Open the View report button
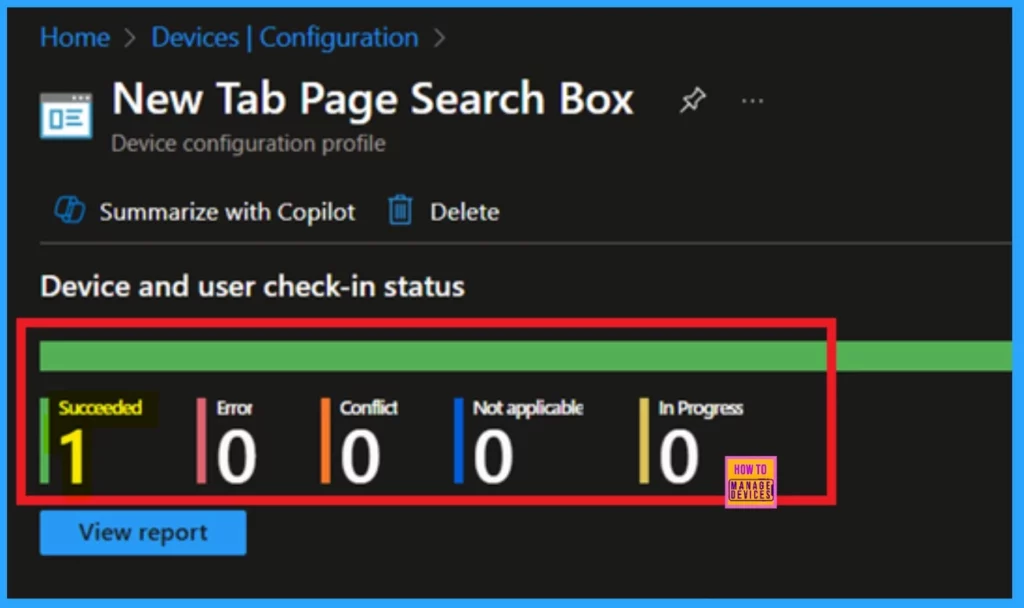1024x608 pixels. coord(143,532)
